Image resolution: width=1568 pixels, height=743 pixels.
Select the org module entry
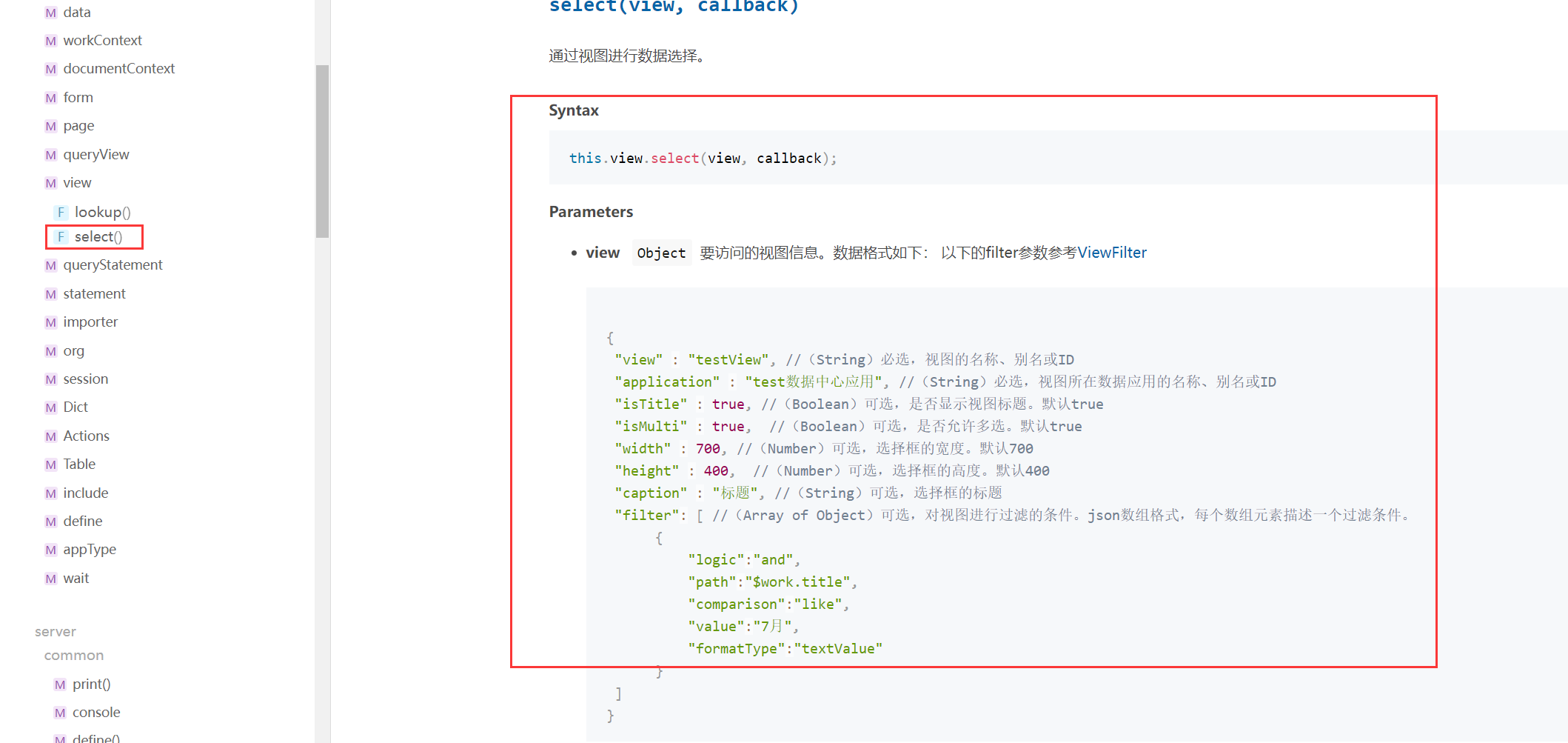[73, 351]
